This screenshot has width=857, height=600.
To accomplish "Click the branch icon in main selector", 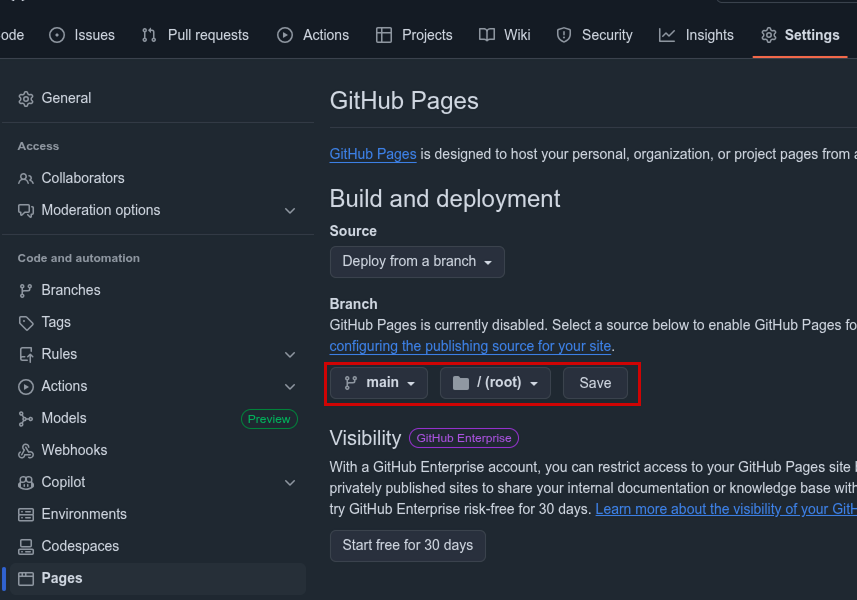I will [351, 383].
